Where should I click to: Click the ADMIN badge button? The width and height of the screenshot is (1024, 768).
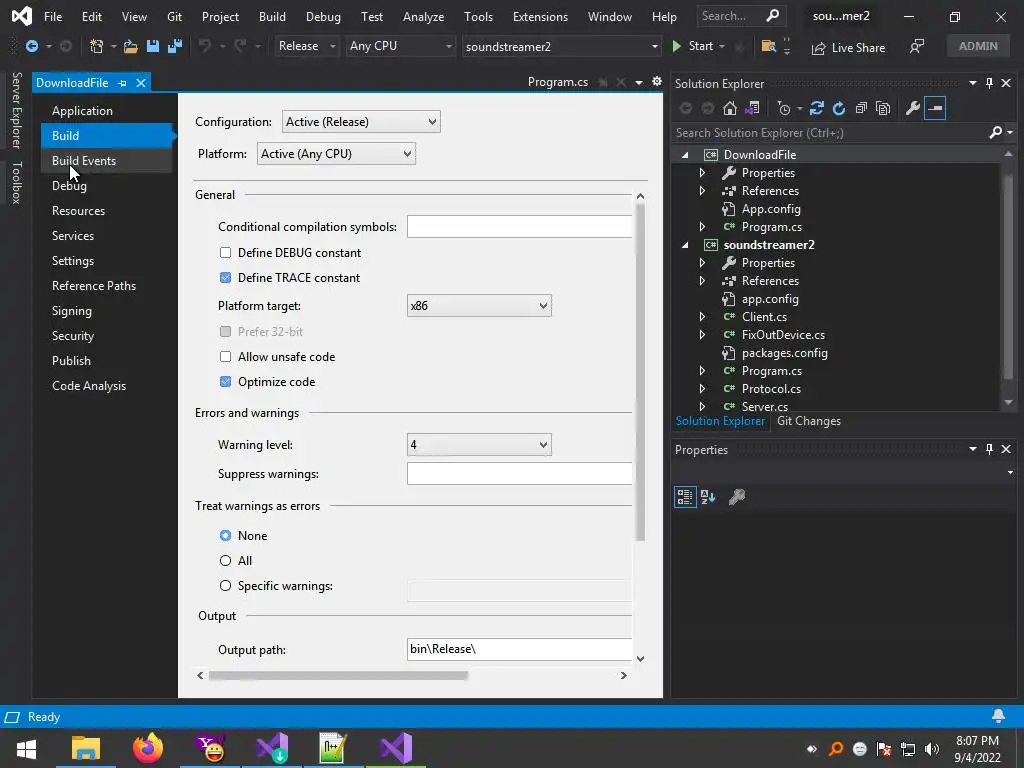978,46
